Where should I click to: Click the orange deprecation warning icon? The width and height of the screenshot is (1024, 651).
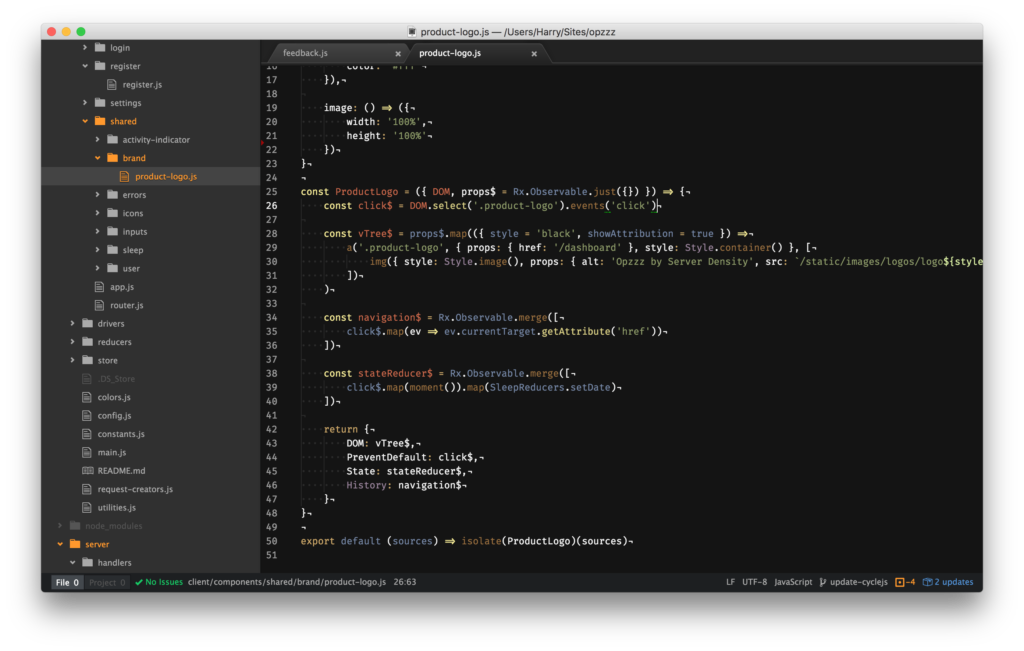(900, 582)
